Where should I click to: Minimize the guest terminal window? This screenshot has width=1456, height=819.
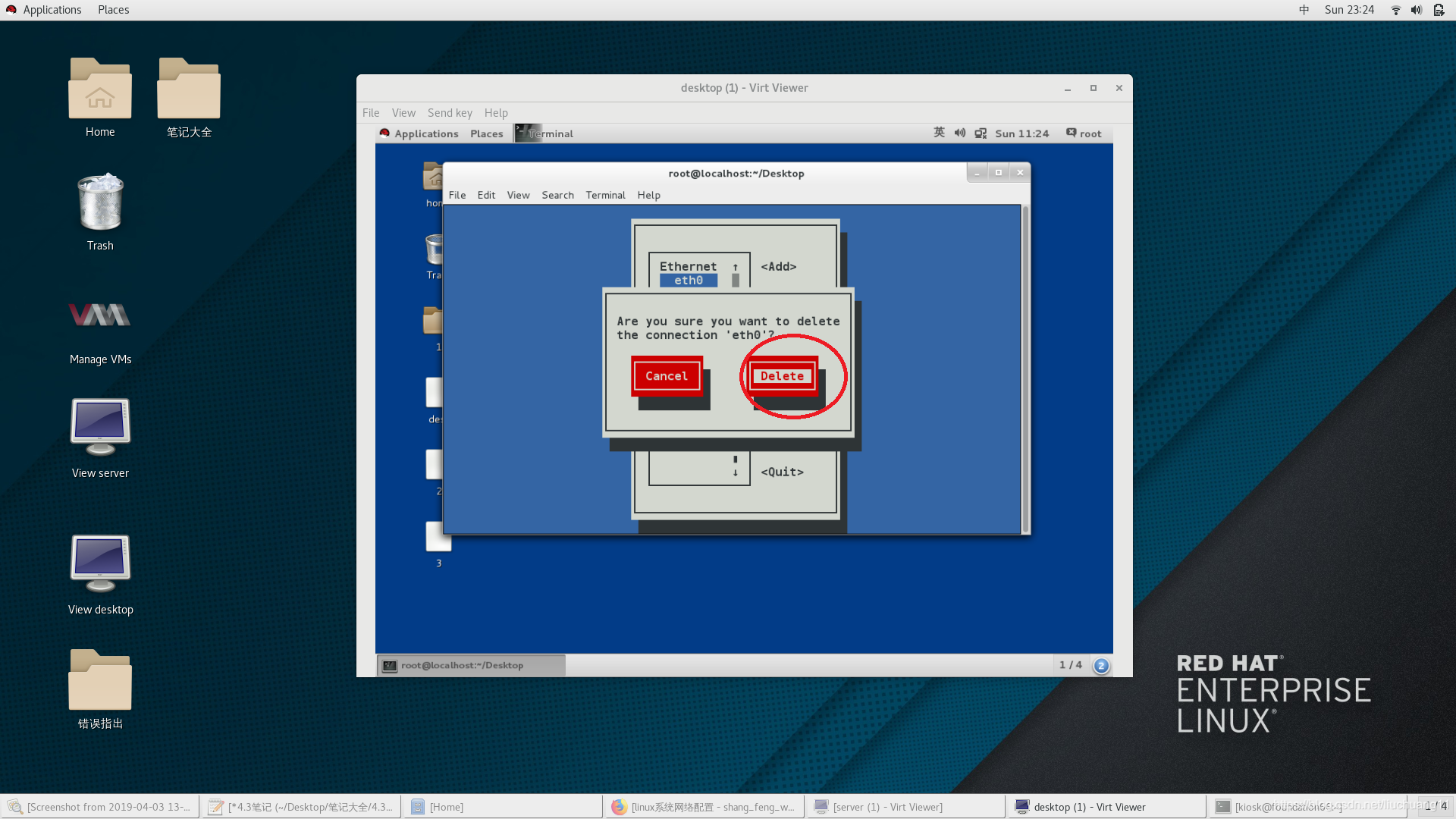click(977, 173)
